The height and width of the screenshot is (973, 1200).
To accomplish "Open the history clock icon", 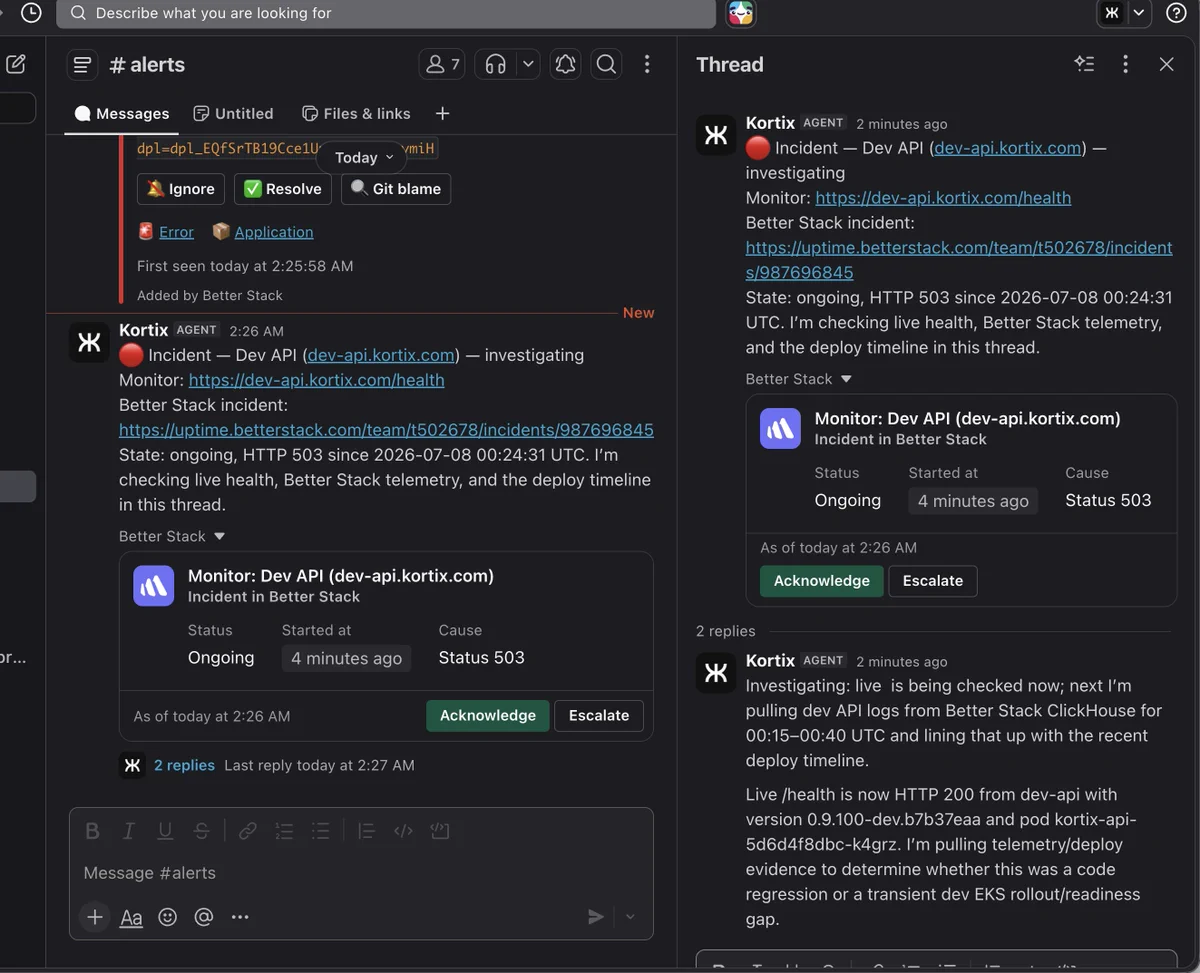I will pyautogui.click(x=31, y=13).
